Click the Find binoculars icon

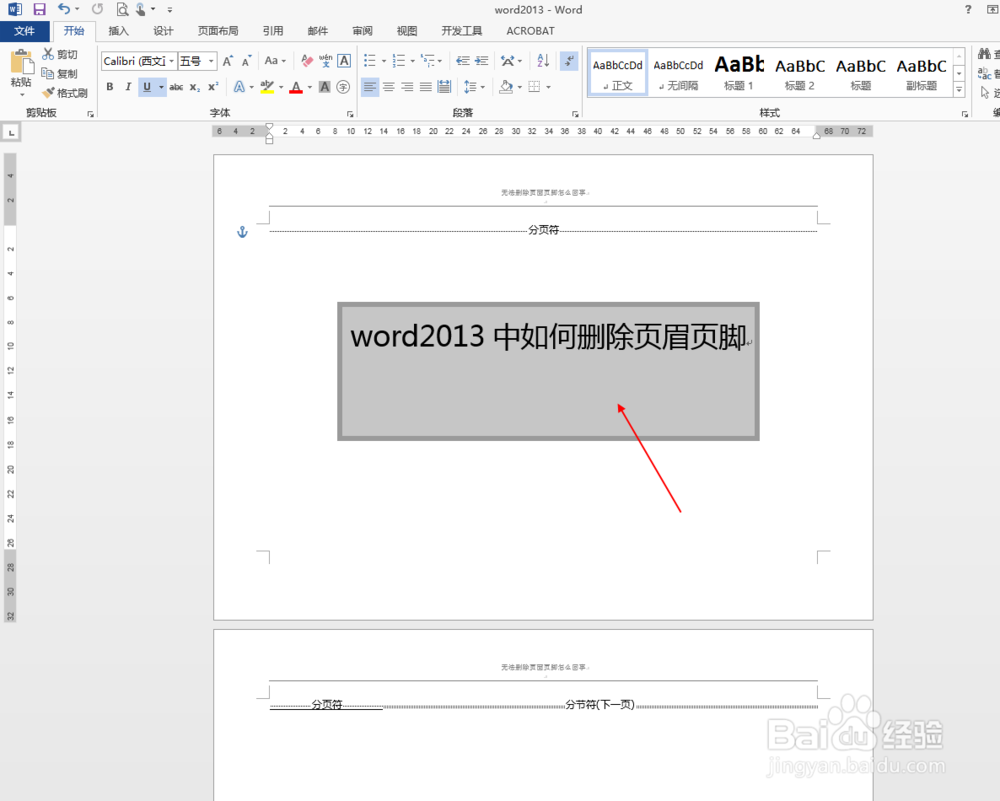click(984, 54)
